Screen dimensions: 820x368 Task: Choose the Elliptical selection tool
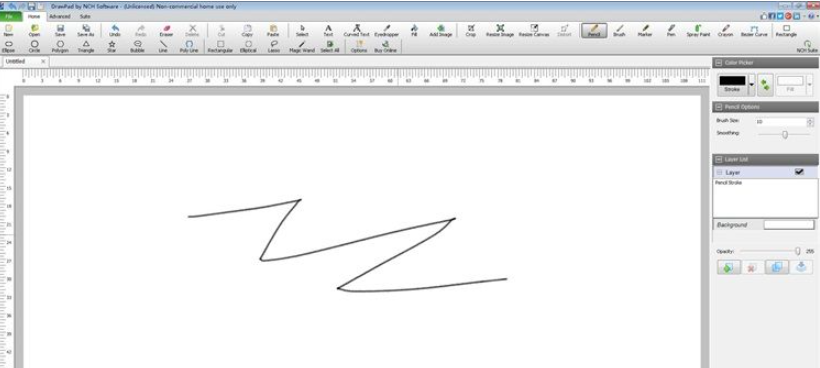[x=248, y=47]
